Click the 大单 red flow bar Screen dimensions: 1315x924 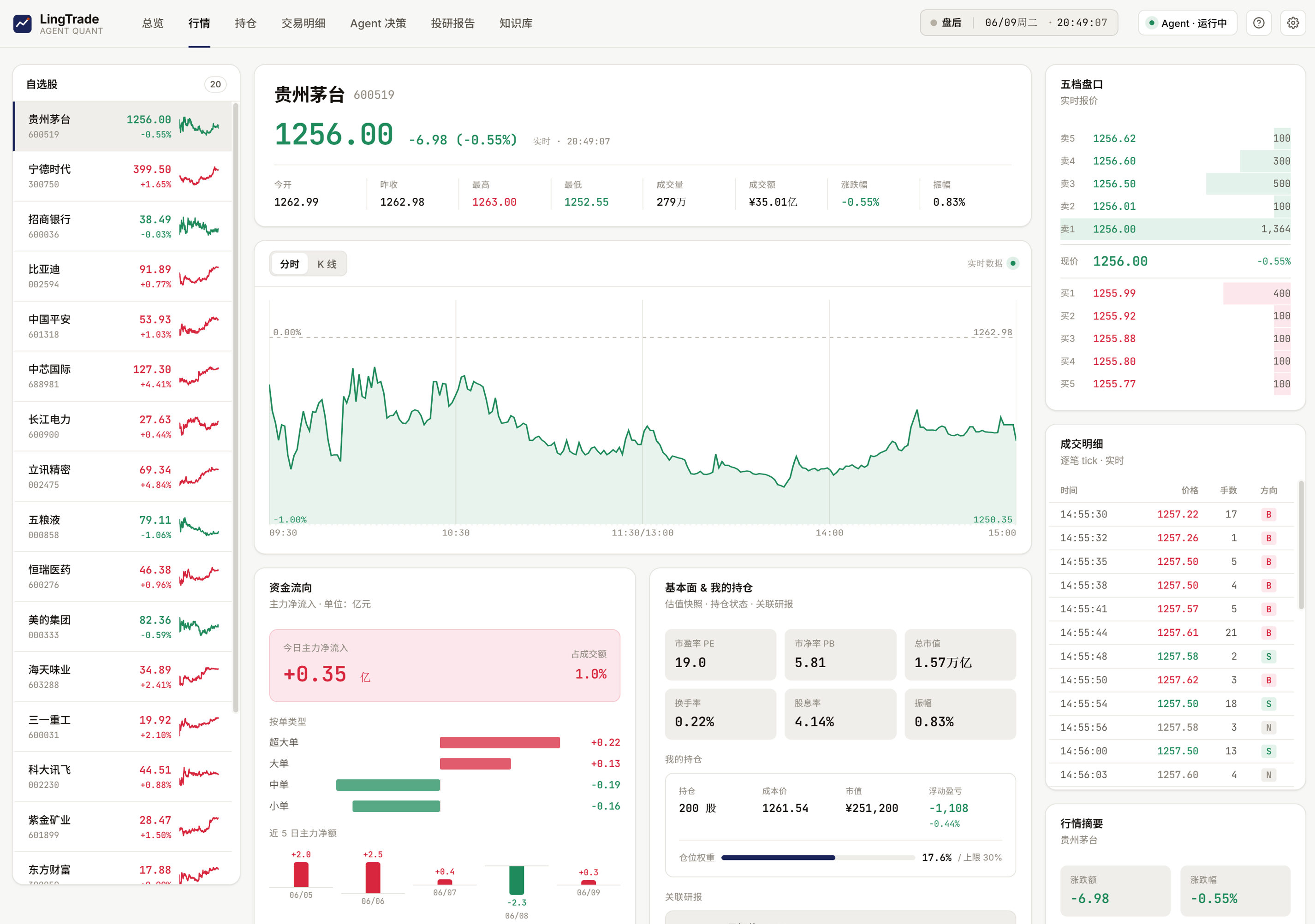click(475, 764)
